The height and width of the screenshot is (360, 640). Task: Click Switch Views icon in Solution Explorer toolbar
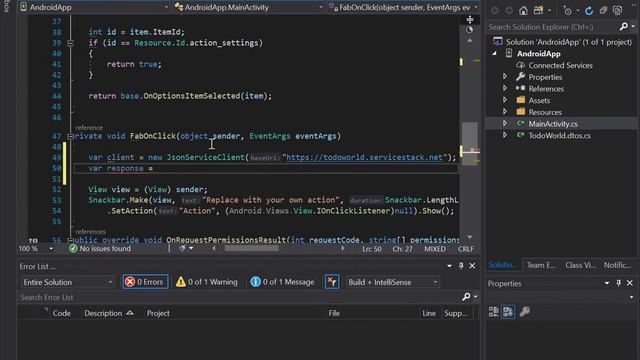point(538,11)
